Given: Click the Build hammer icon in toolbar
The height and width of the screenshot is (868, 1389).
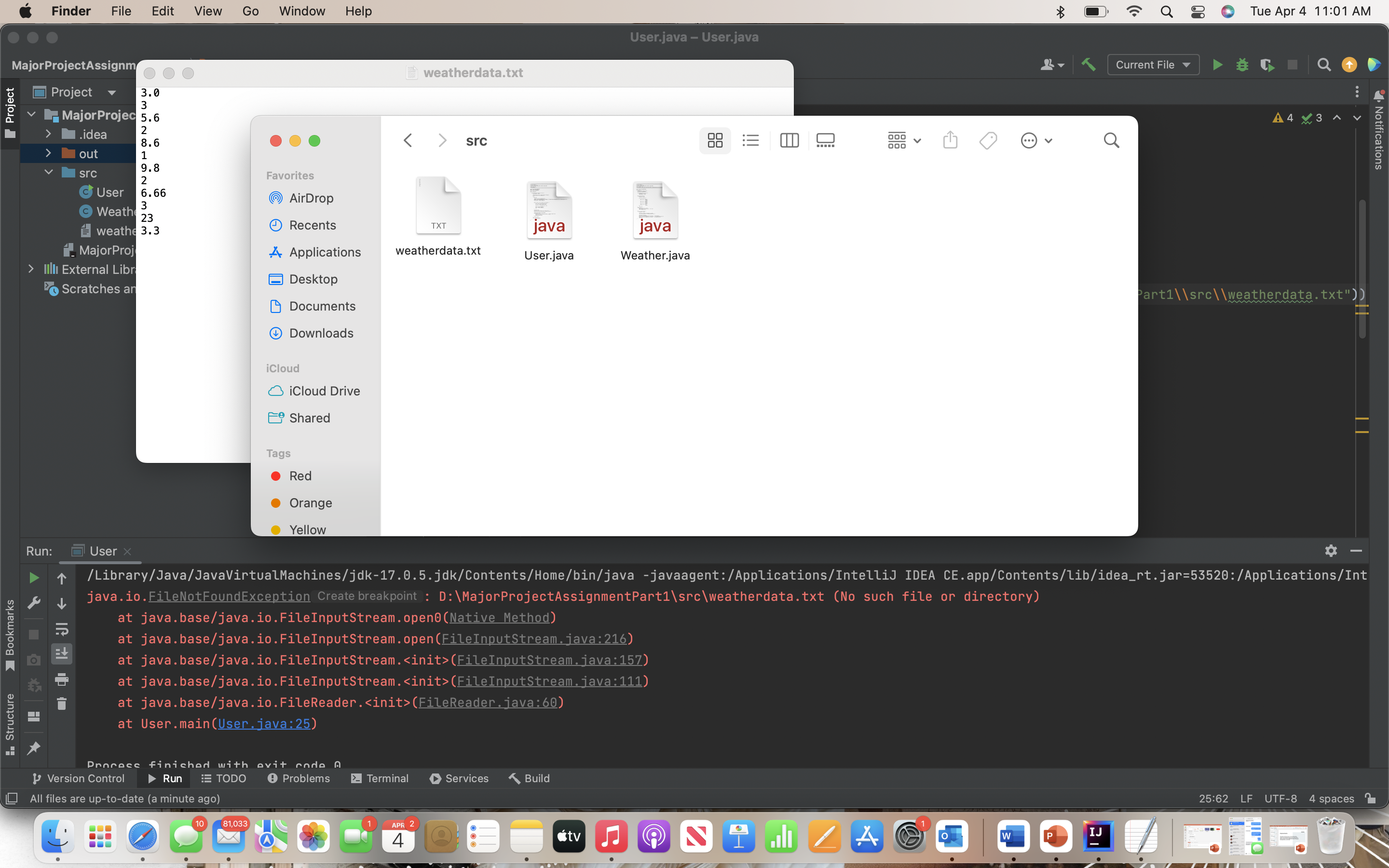Looking at the screenshot, I should 1088,65.
